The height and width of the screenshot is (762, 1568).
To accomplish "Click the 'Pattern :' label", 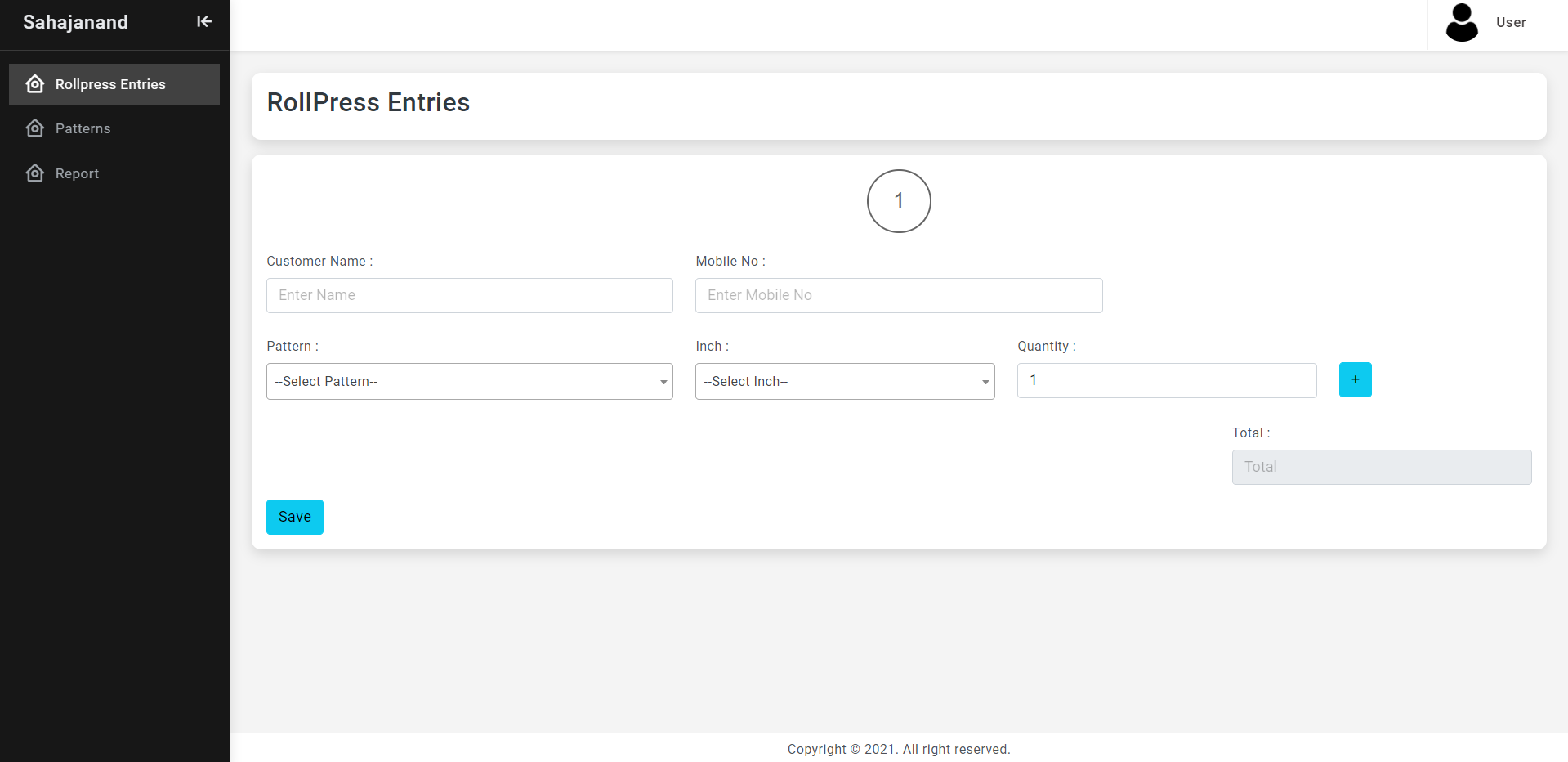I will [x=293, y=346].
